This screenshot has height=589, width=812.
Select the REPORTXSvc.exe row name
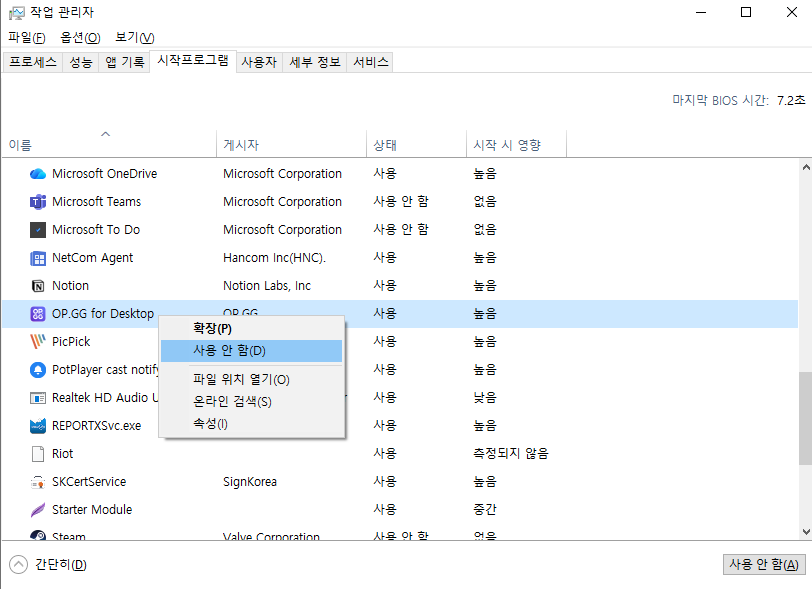(96, 425)
